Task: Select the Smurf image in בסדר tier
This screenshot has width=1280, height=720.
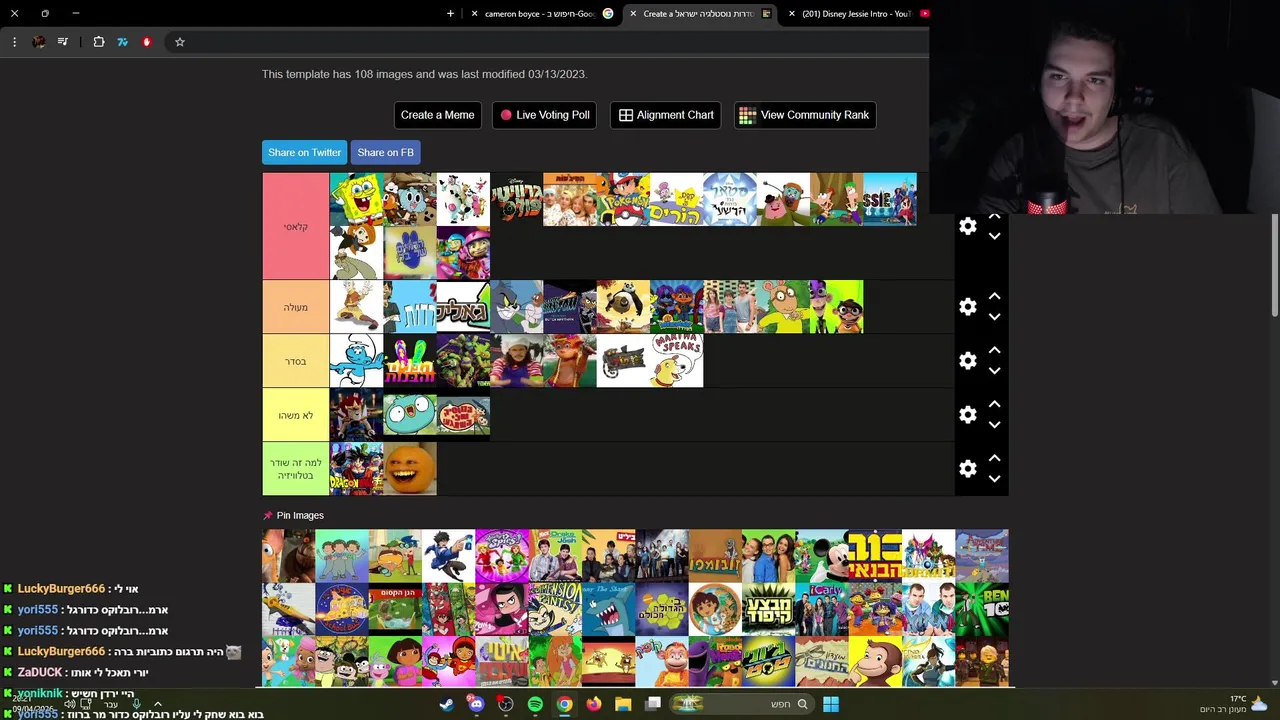Action: coord(356,360)
